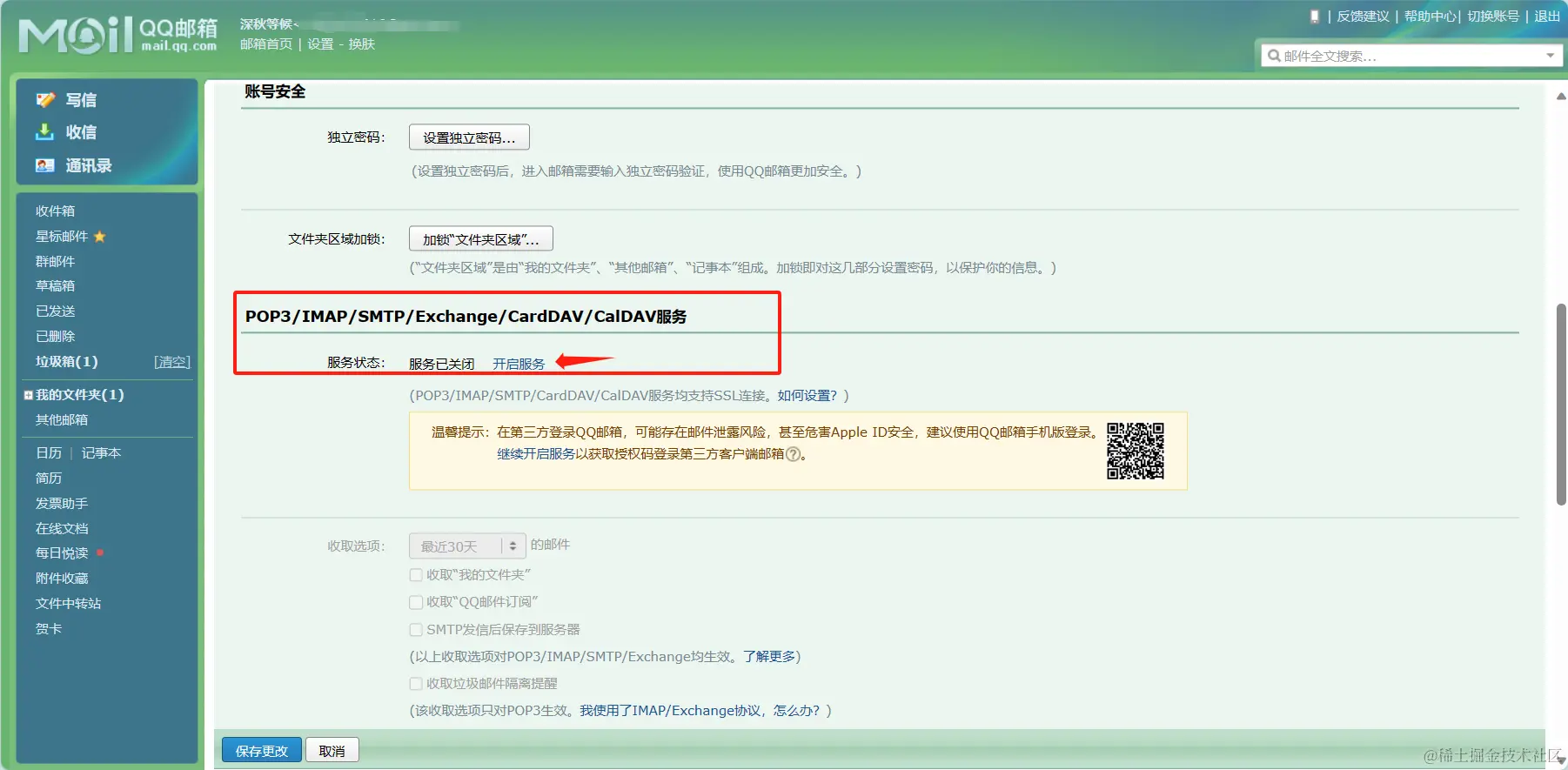Open 收信 receive mail
Screen dimensions: 1568x770
81,132
